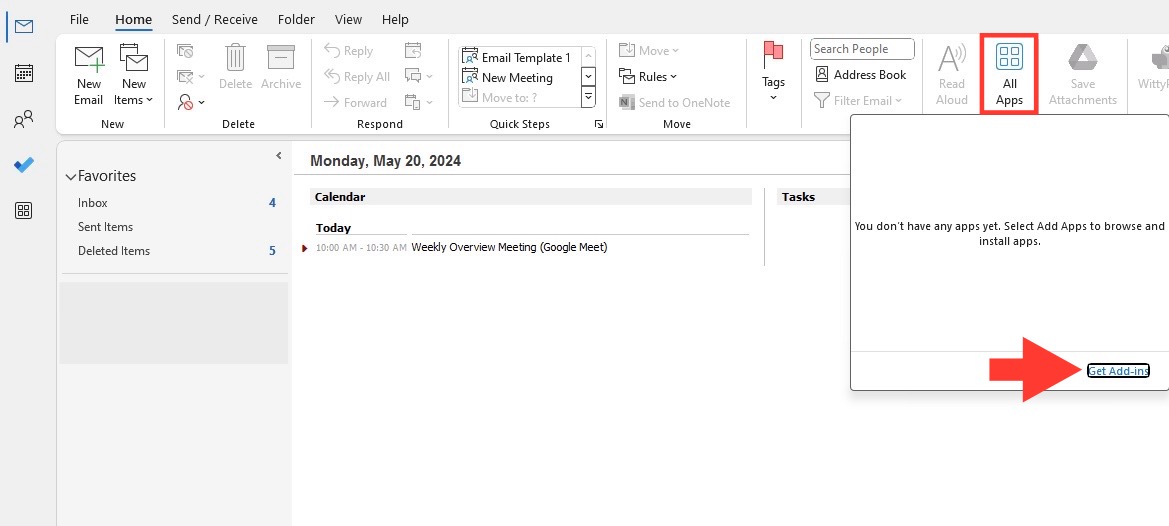Click the 10:00 AM - 10:30 AM time
The image size is (1169, 526).
click(361, 247)
